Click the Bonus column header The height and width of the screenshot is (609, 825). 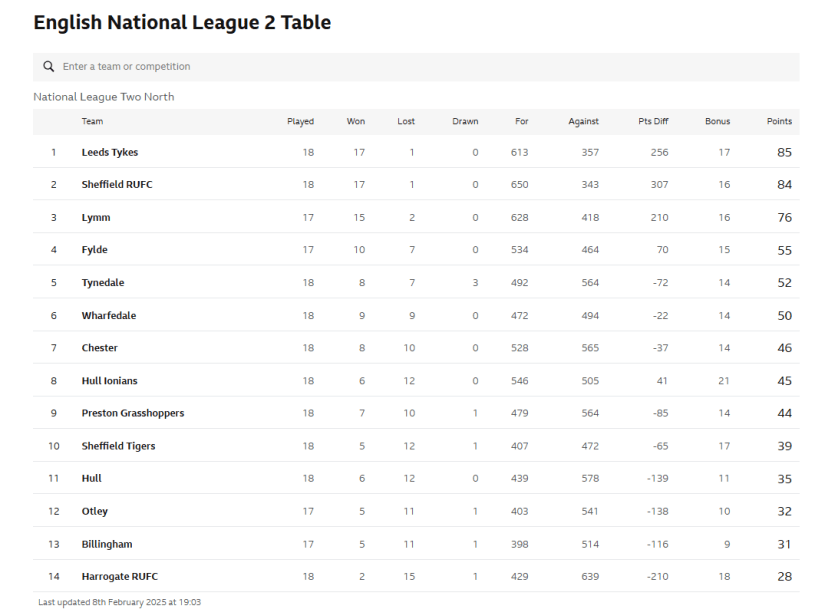point(717,122)
